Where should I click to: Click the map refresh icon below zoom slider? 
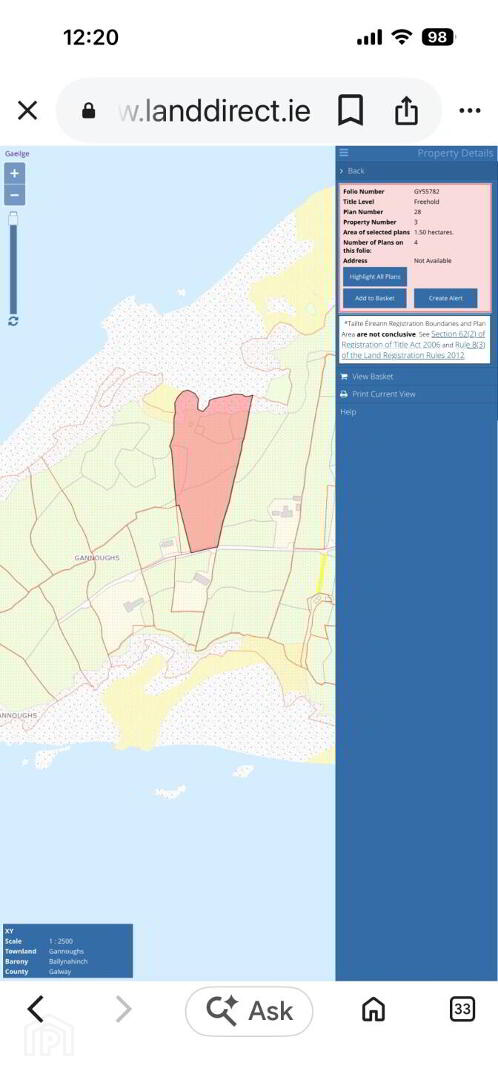pos(13,321)
